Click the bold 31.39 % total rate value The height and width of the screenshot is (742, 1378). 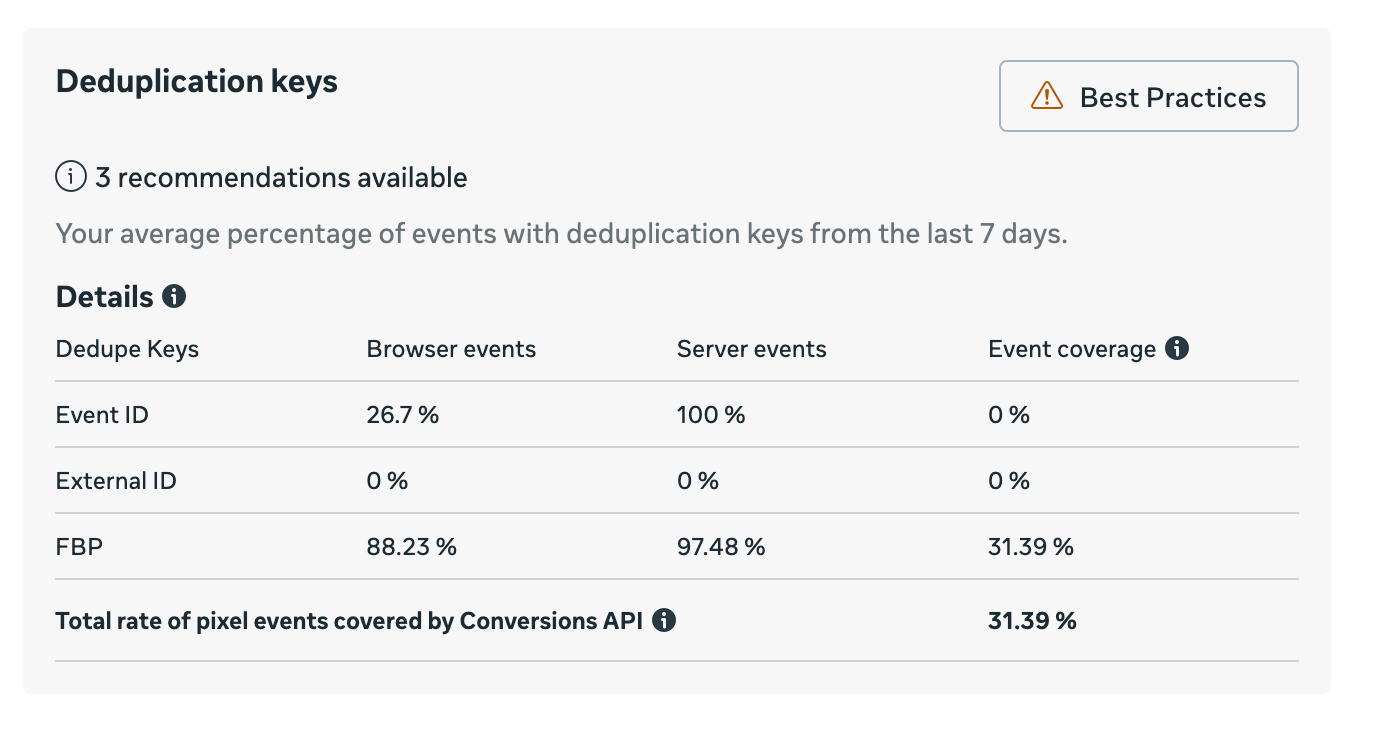1031,621
